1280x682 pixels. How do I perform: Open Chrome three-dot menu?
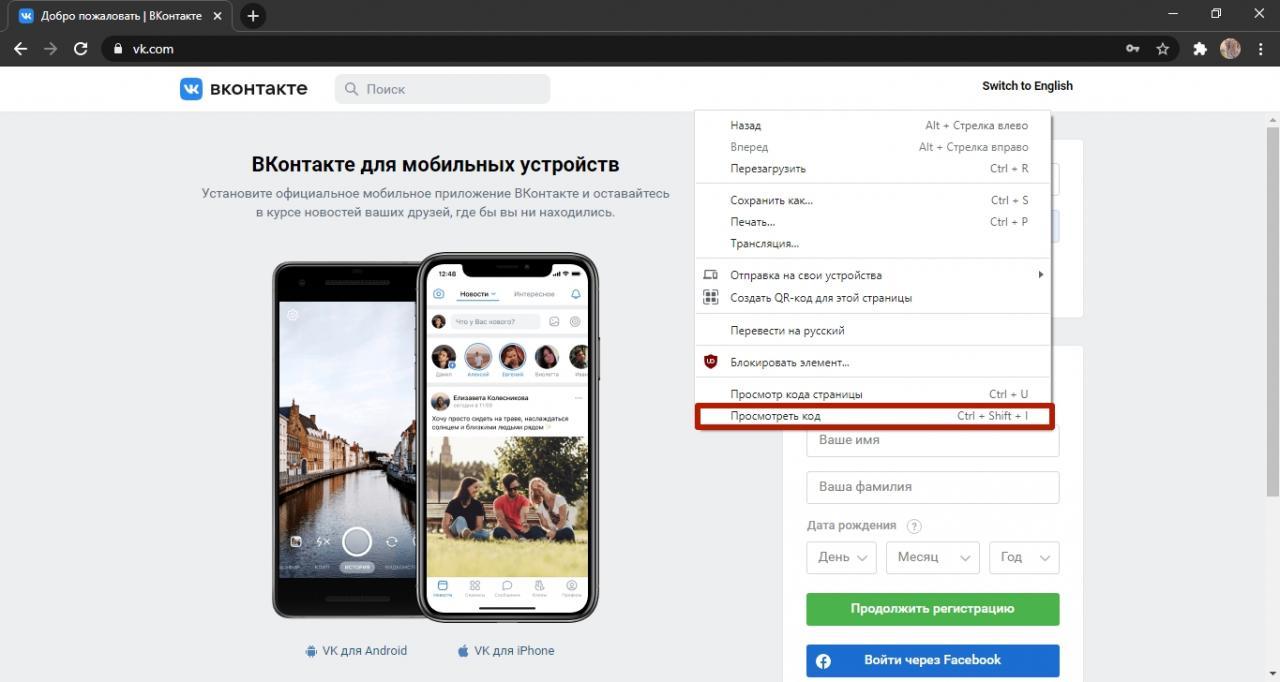click(1260, 48)
